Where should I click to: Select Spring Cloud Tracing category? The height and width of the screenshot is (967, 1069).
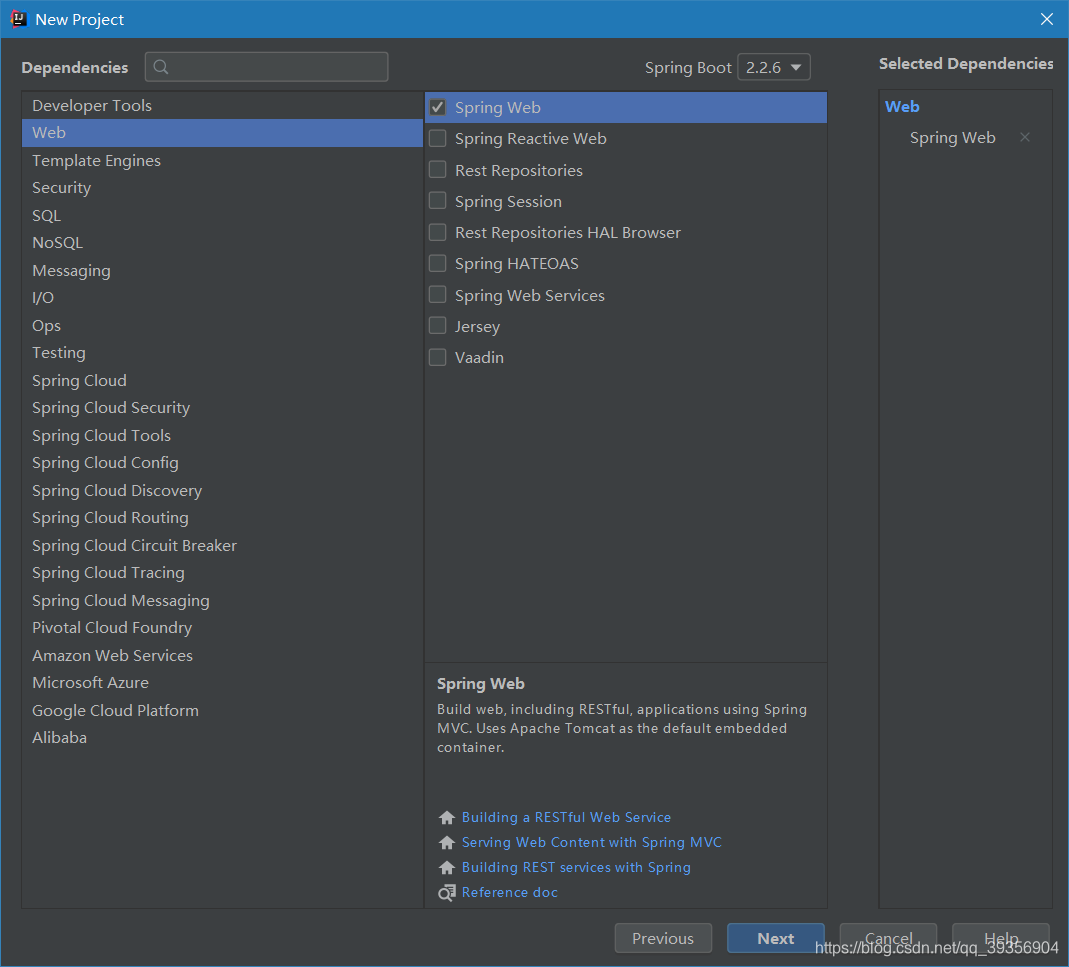[222, 573]
